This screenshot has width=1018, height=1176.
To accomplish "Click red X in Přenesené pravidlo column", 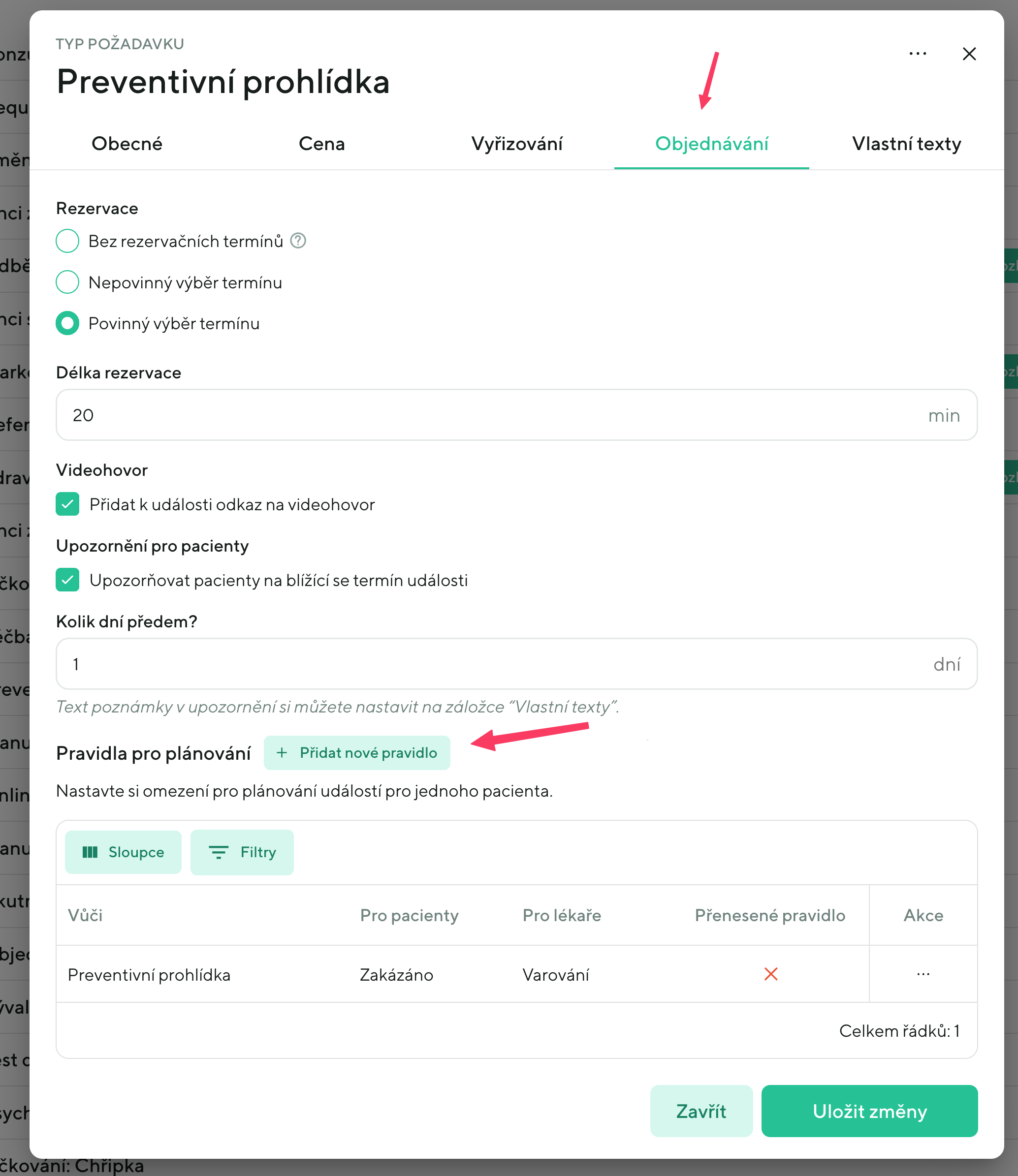I will 771,974.
